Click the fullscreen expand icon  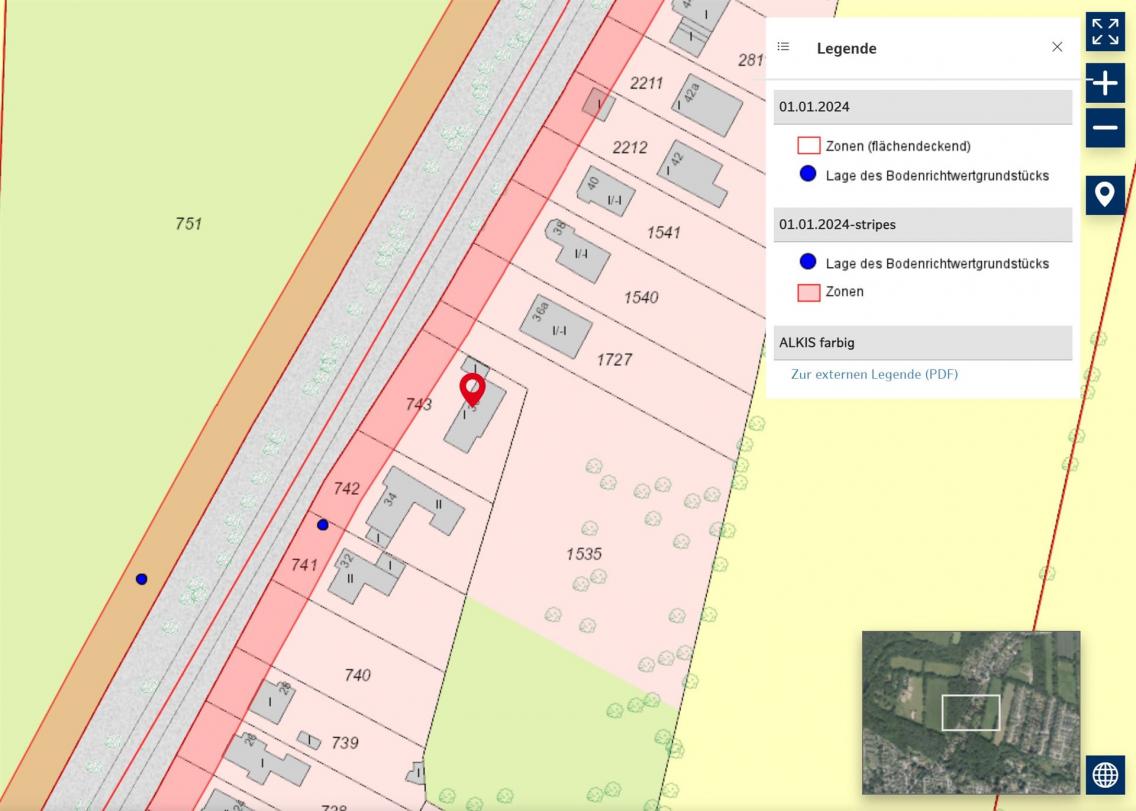point(1105,32)
